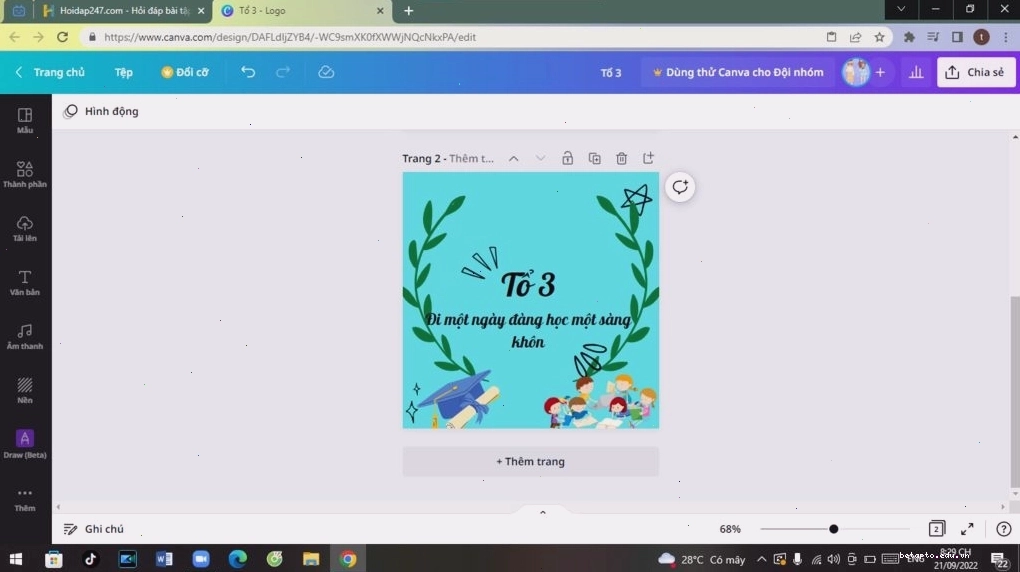Redo the last action
The image size is (1020, 572).
point(282,72)
